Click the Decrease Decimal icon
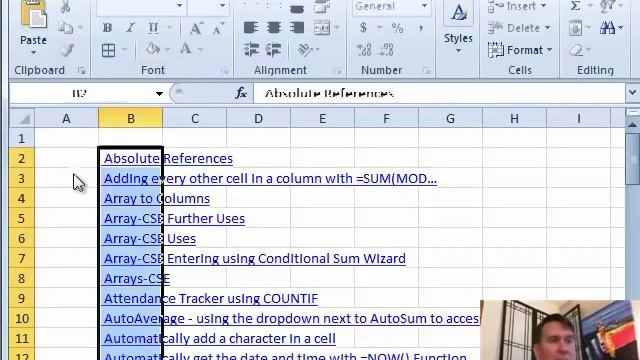The width and height of the screenshot is (640, 360). coord(387,50)
